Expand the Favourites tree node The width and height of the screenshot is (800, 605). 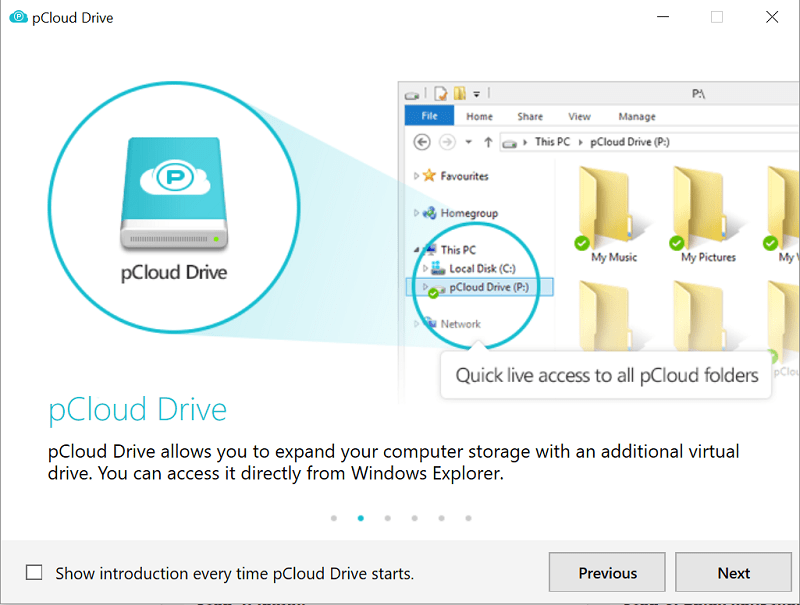(416, 176)
